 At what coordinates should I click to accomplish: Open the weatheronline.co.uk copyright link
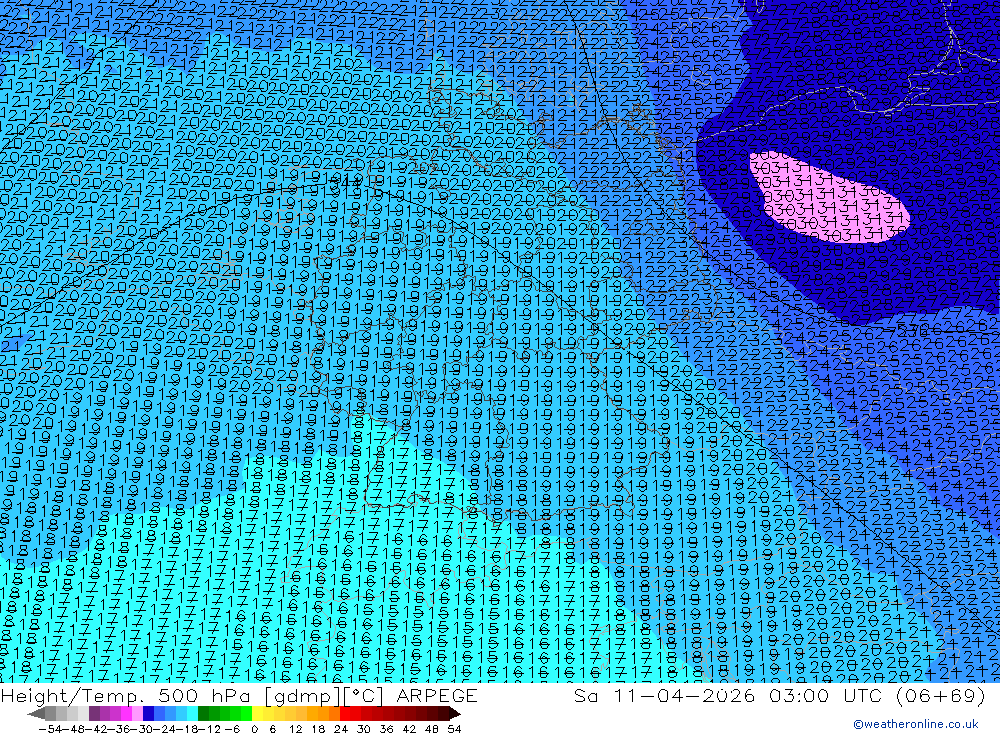tap(915, 724)
